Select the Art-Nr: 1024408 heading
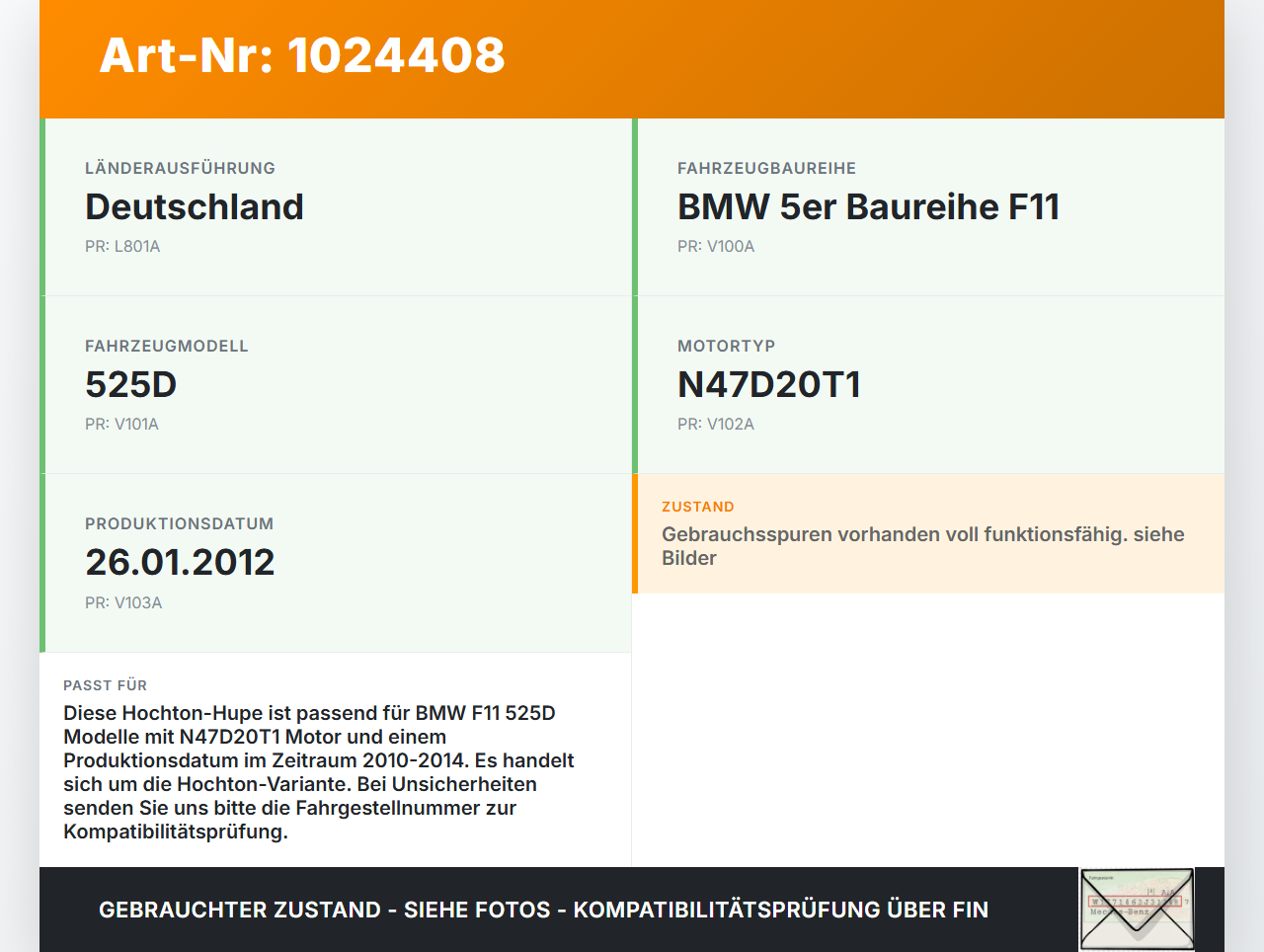The width and height of the screenshot is (1264, 952). pos(301,57)
